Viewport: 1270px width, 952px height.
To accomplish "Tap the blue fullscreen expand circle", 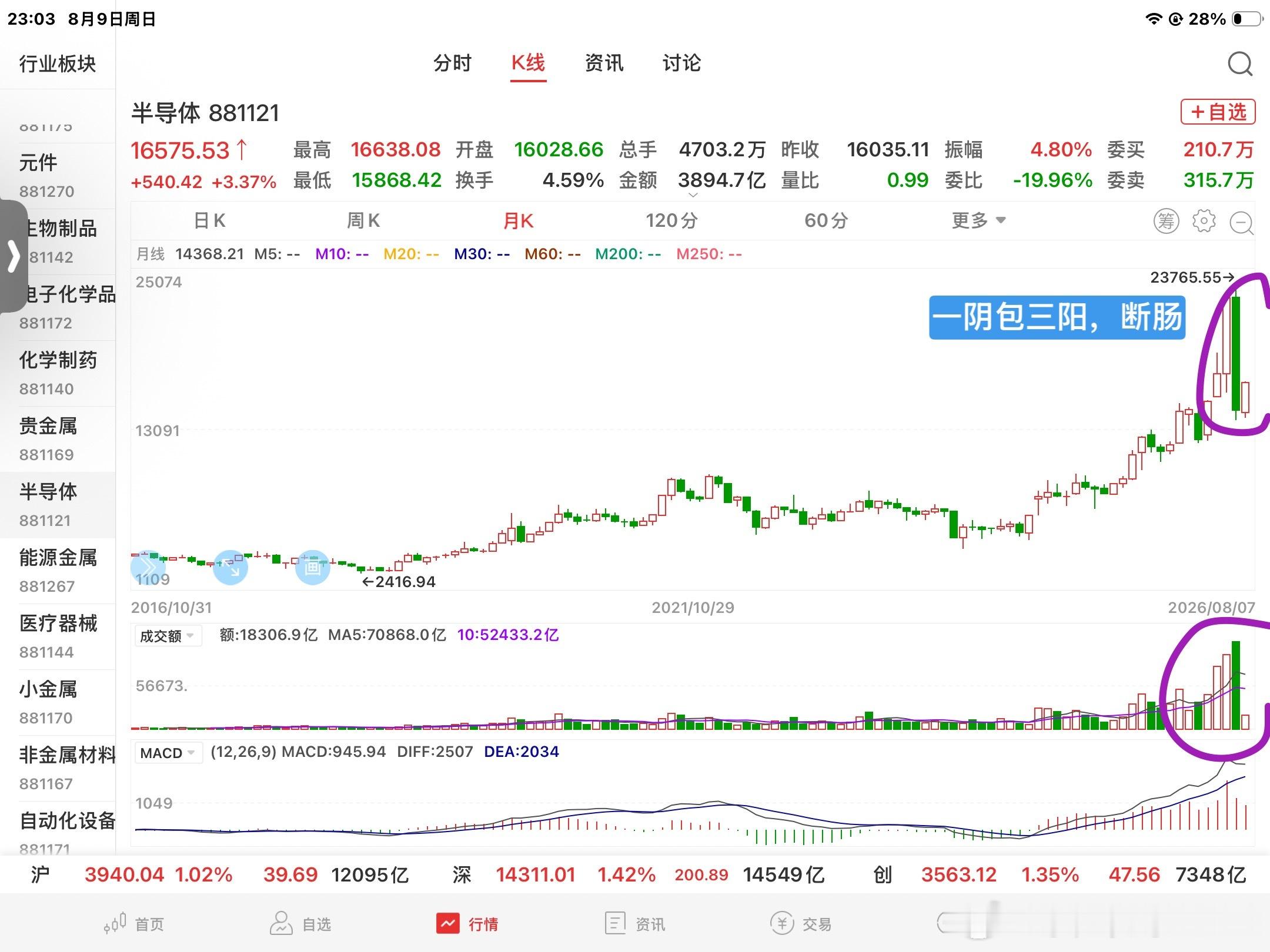I will tap(230, 568).
